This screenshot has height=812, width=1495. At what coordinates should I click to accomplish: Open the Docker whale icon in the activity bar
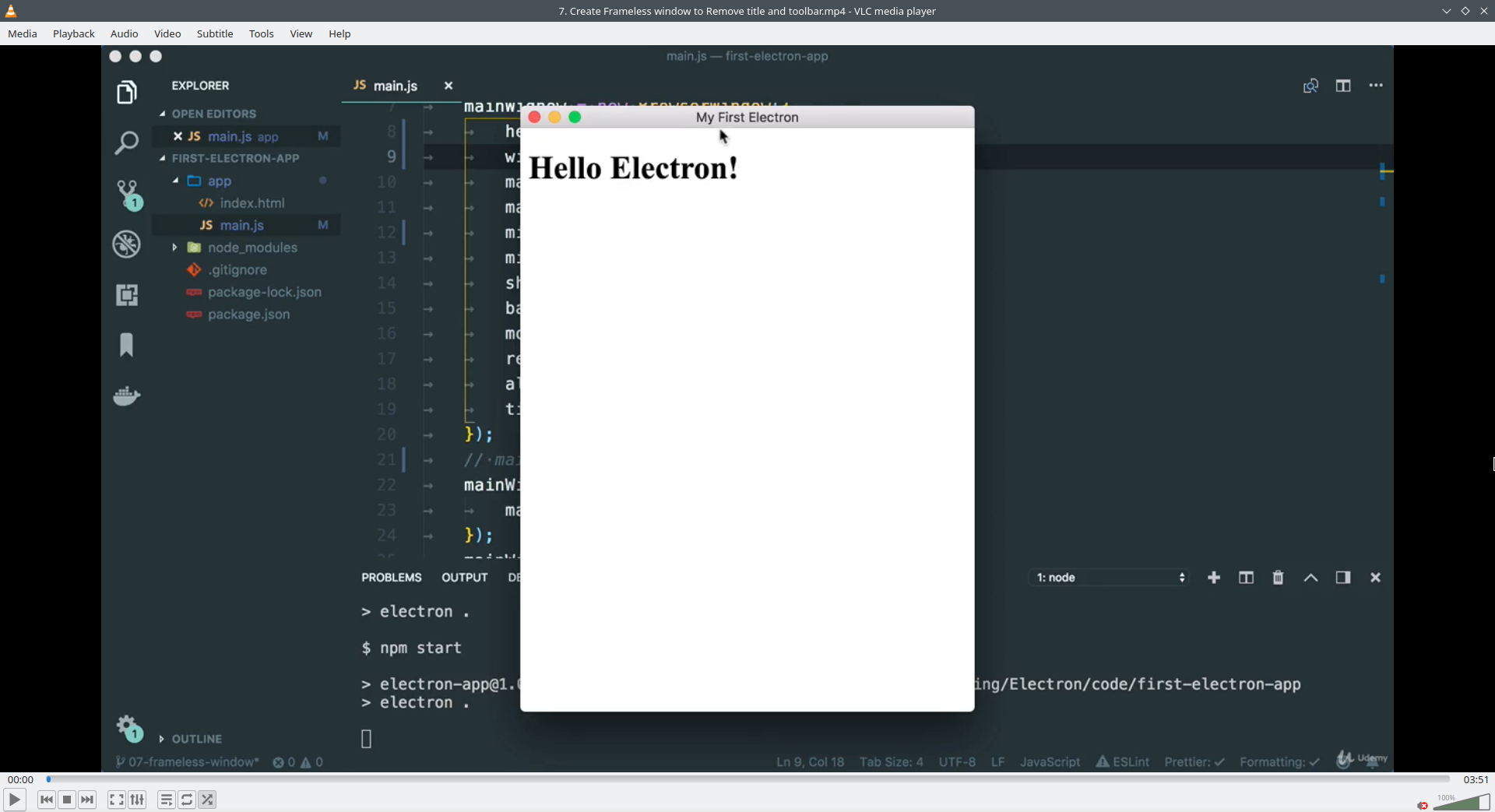[x=126, y=395]
